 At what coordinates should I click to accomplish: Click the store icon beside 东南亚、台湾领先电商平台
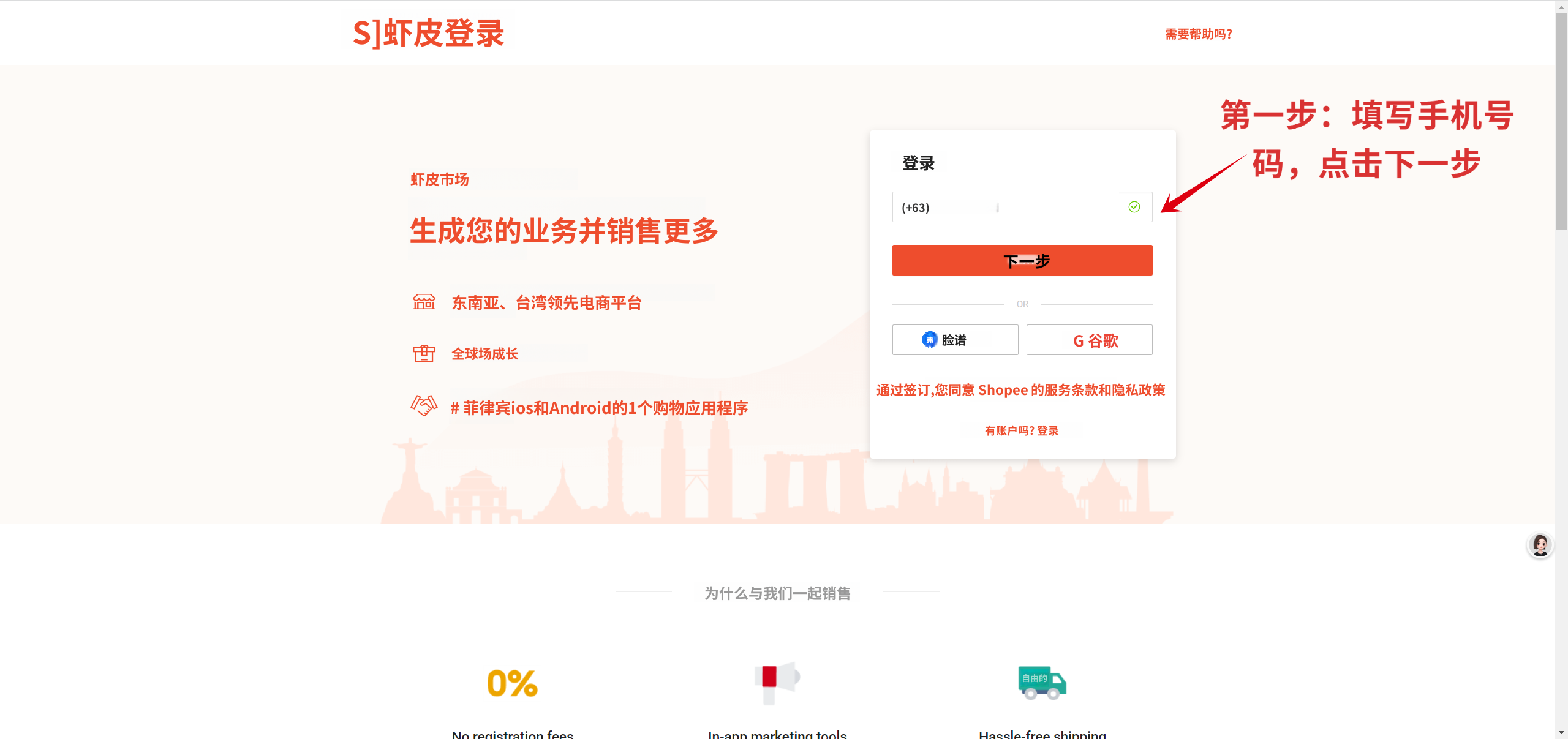(424, 302)
